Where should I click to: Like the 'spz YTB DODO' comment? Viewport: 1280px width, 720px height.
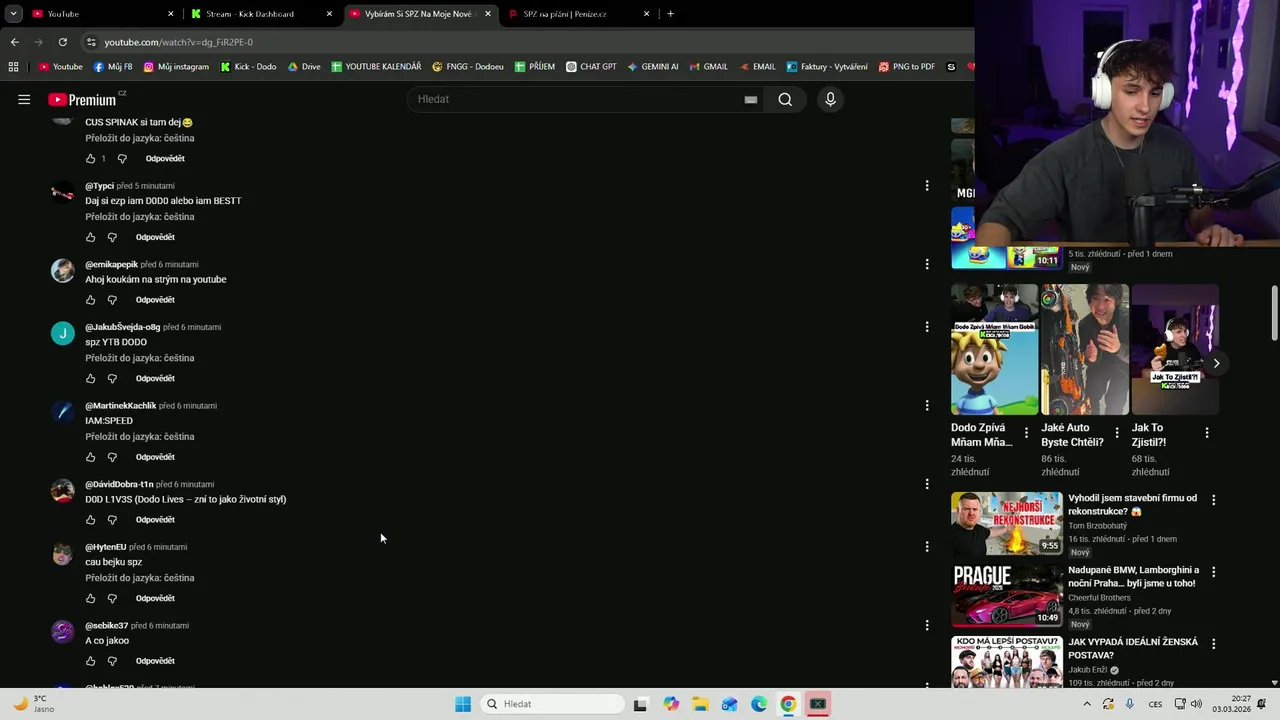[91, 378]
